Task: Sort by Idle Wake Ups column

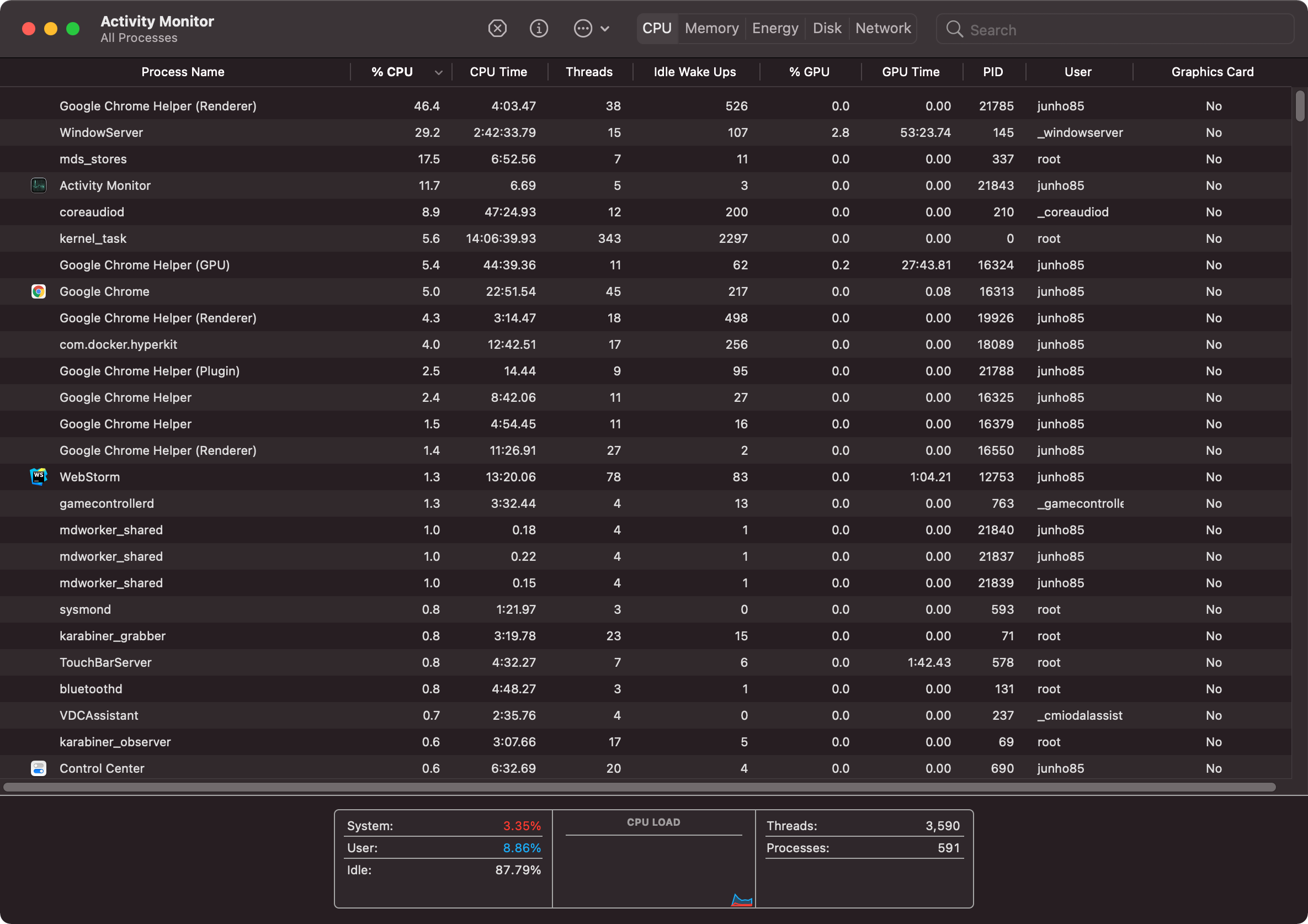Action: pyautogui.click(x=694, y=72)
